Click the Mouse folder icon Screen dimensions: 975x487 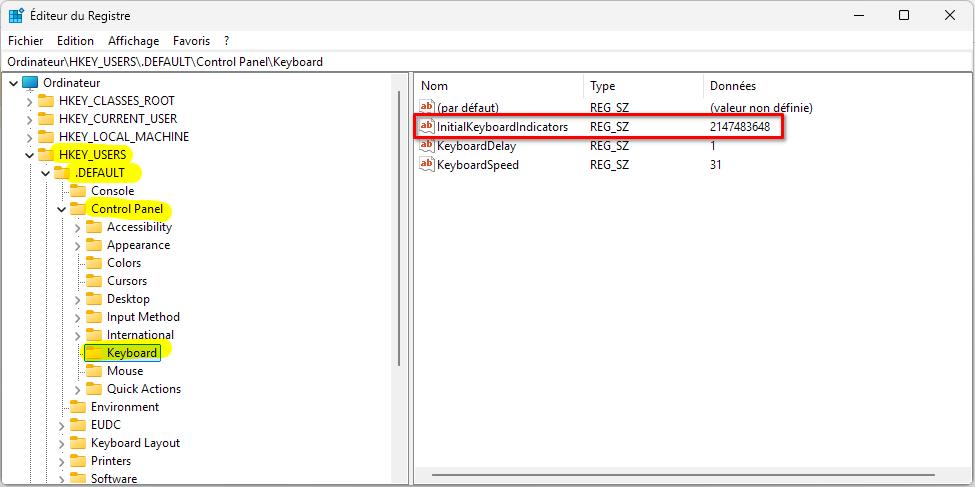point(94,371)
